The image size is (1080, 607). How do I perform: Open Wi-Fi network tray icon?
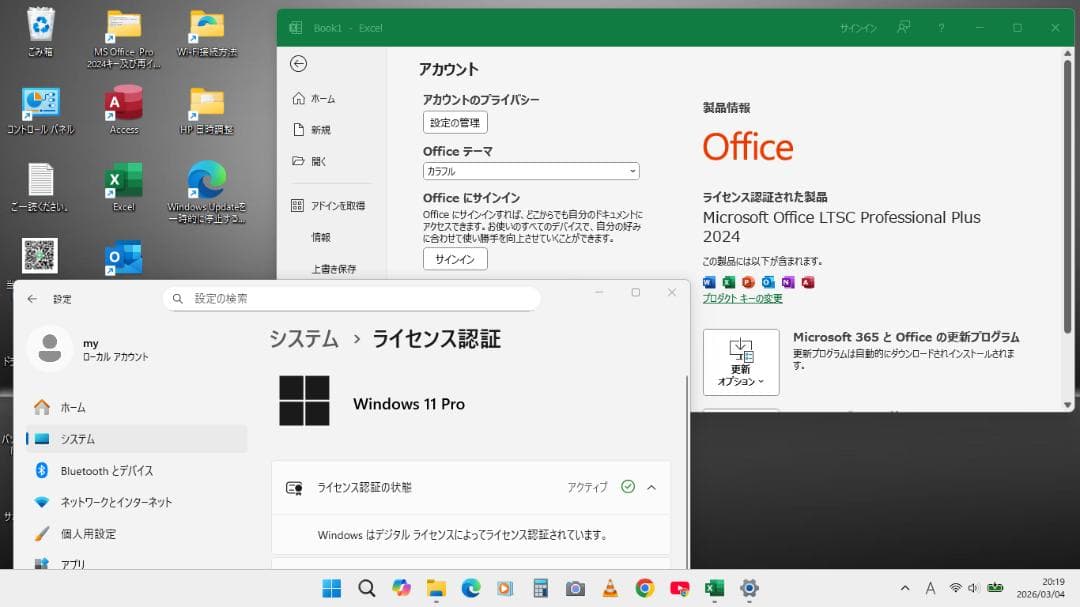click(955, 588)
